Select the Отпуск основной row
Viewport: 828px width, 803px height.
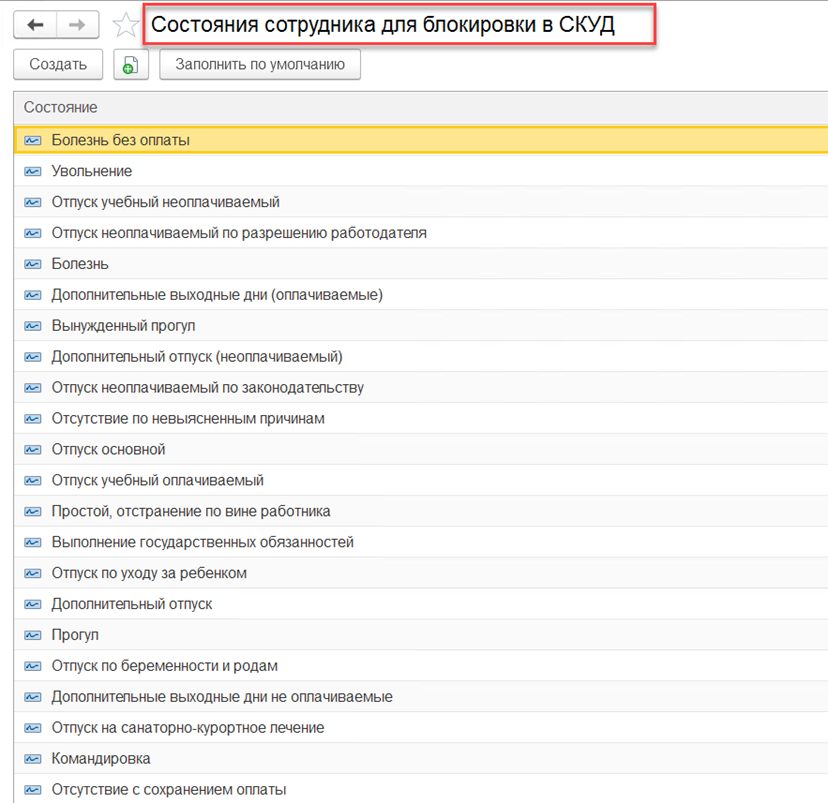point(108,449)
